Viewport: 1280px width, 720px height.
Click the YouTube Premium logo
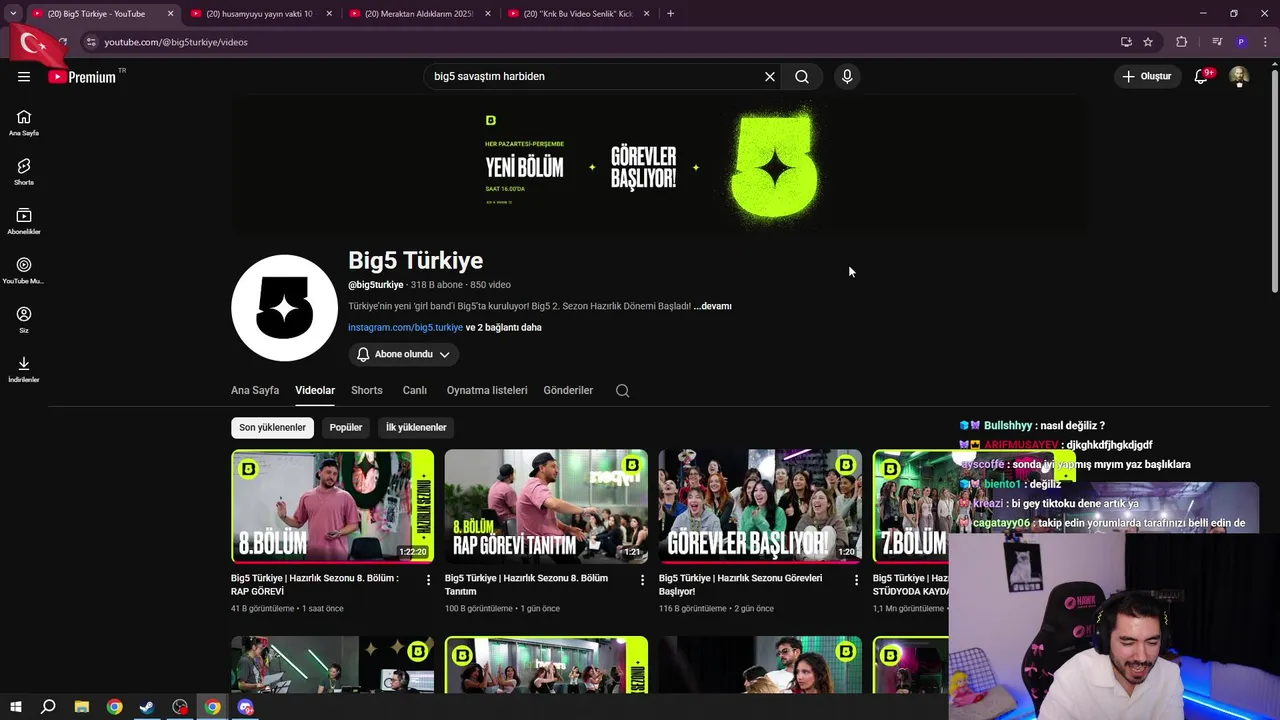[84, 77]
